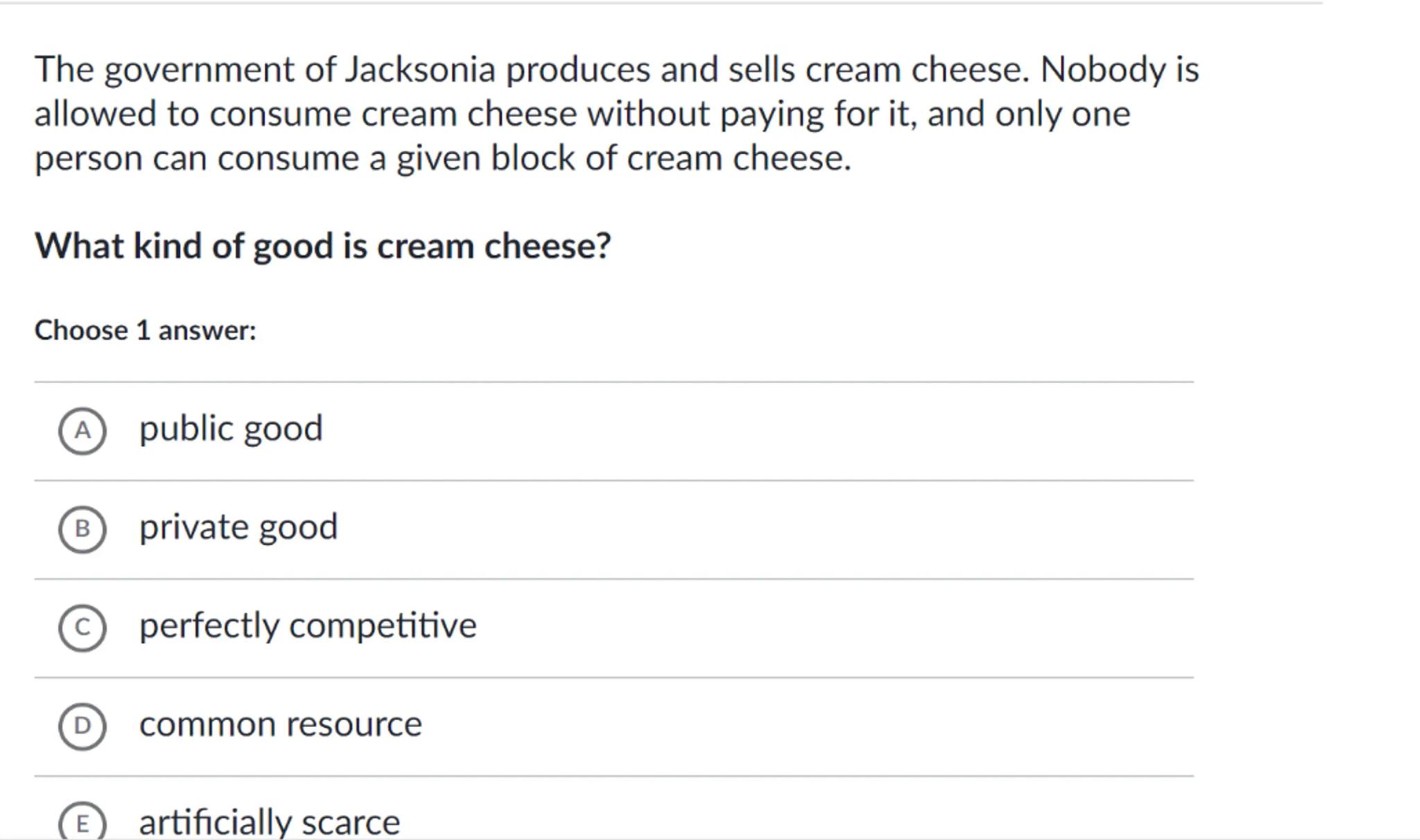Click the word "produces" in the passage
The width and height of the screenshot is (1420, 840).
[578, 71]
